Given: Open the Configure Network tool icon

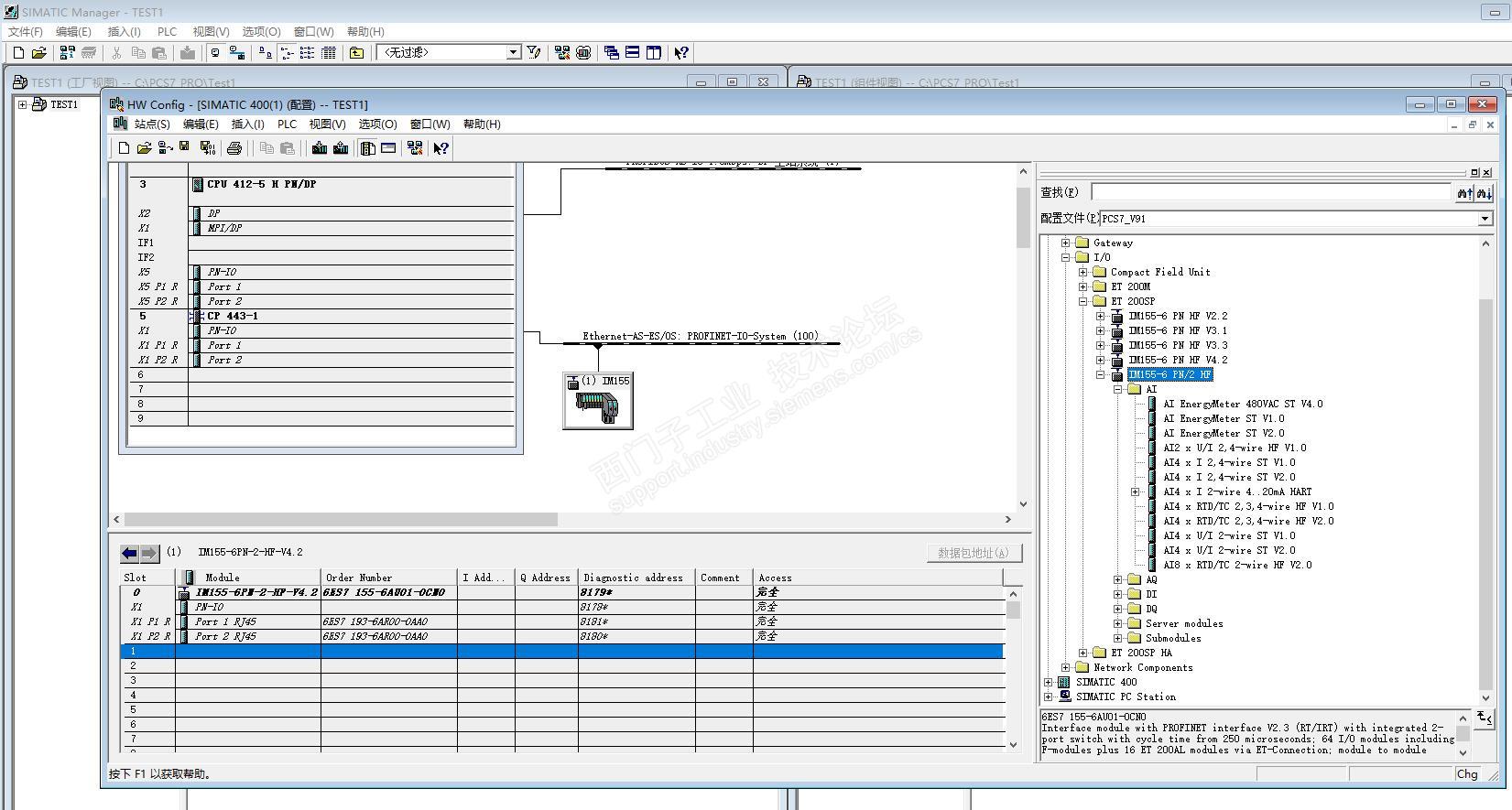Looking at the screenshot, I should point(414,148).
